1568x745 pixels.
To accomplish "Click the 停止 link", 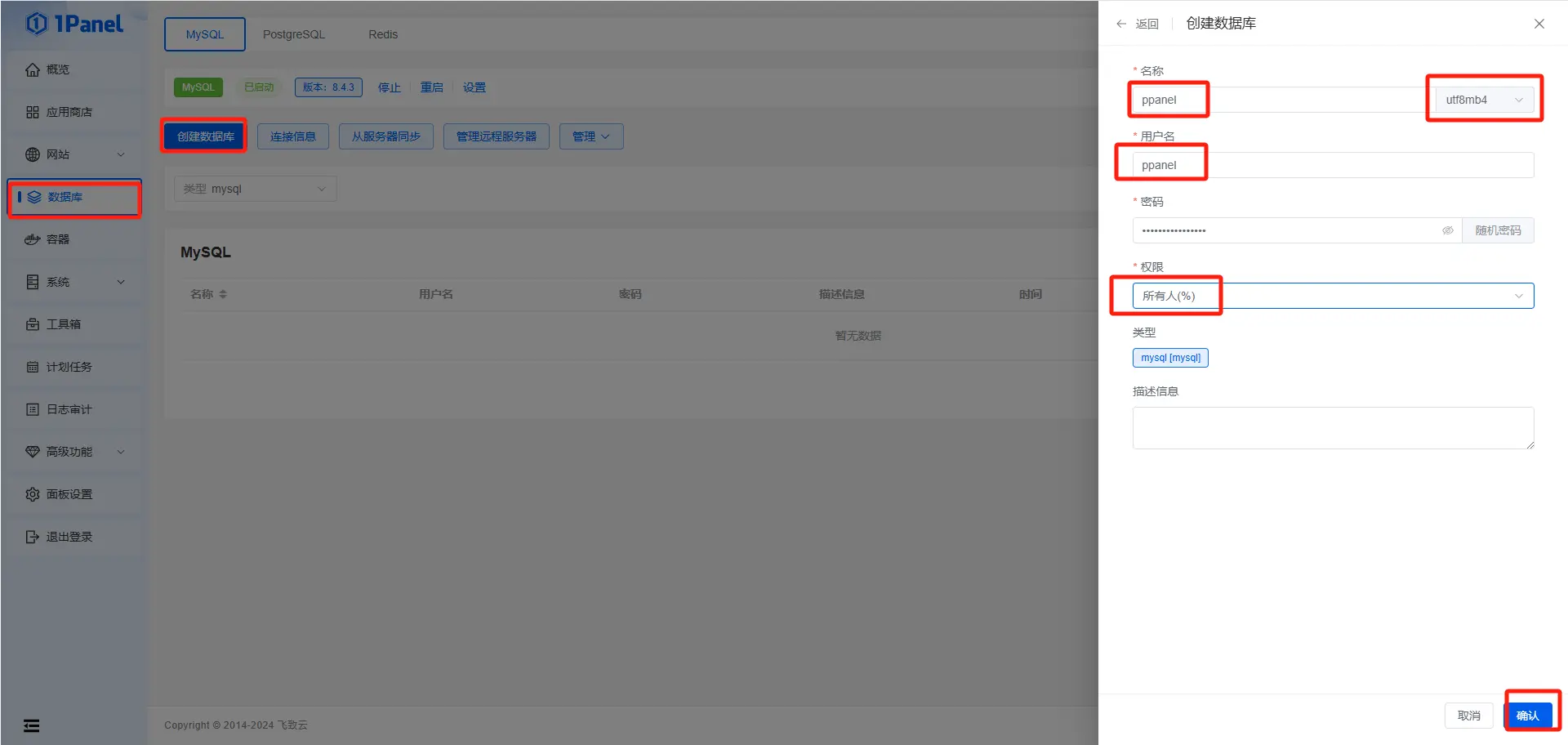I will click(x=389, y=87).
